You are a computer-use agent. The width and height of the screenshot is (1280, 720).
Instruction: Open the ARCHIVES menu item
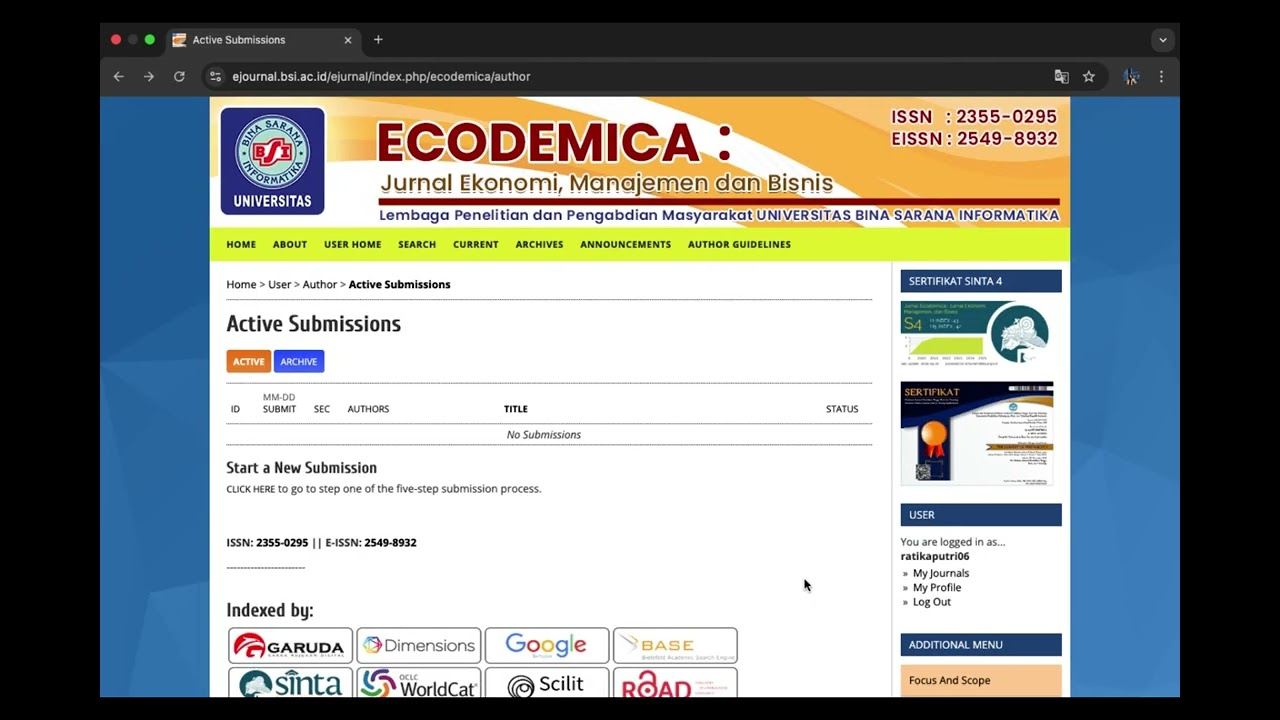click(539, 244)
